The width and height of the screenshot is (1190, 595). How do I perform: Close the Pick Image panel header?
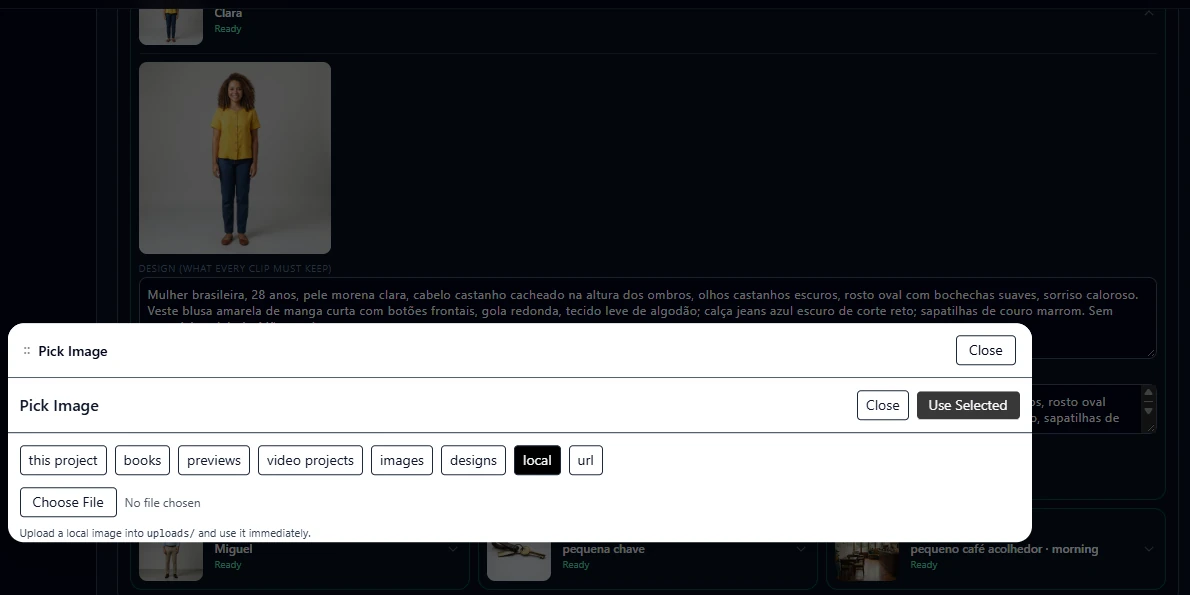(985, 350)
